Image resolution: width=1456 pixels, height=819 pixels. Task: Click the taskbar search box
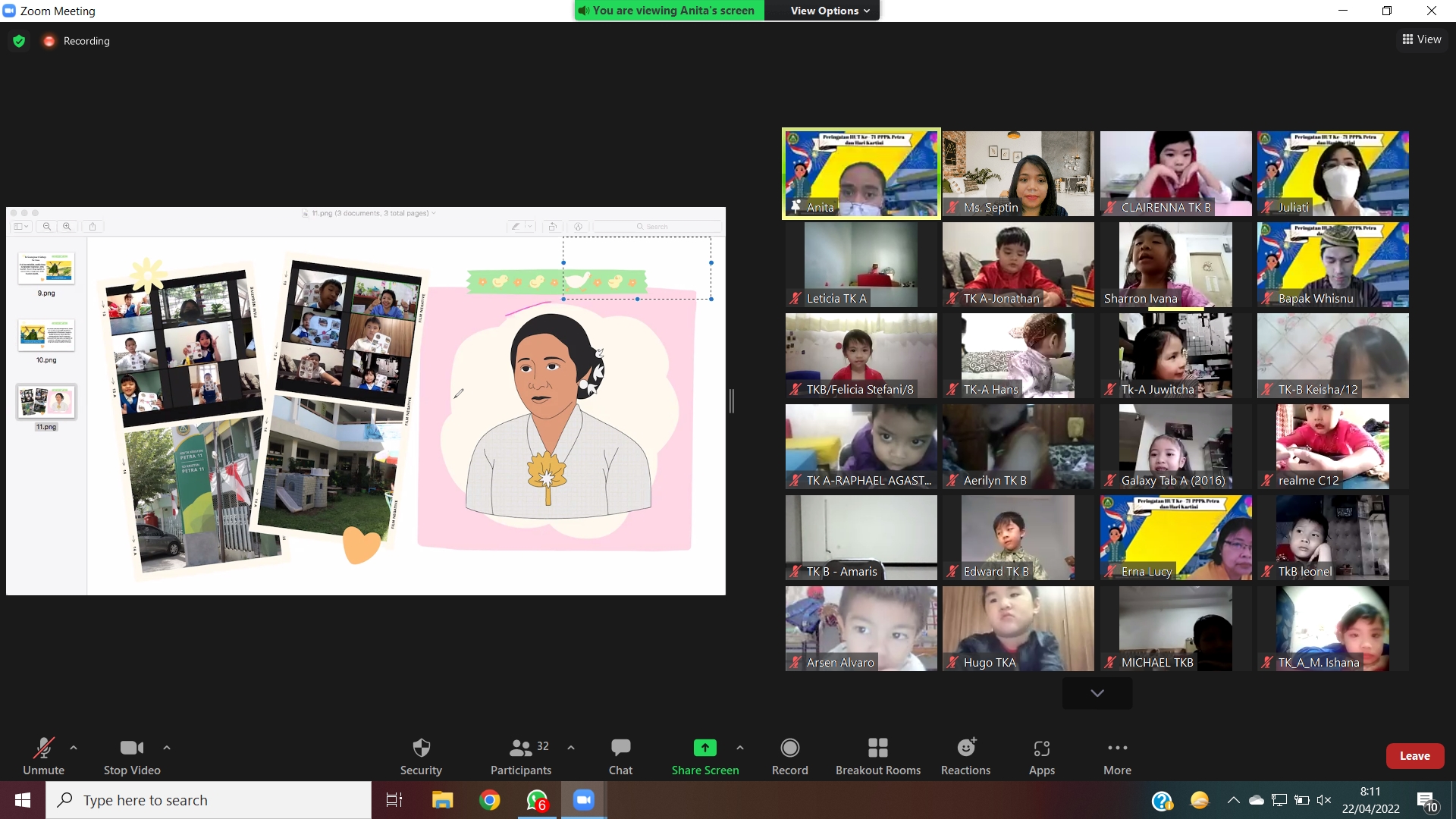click(x=209, y=800)
